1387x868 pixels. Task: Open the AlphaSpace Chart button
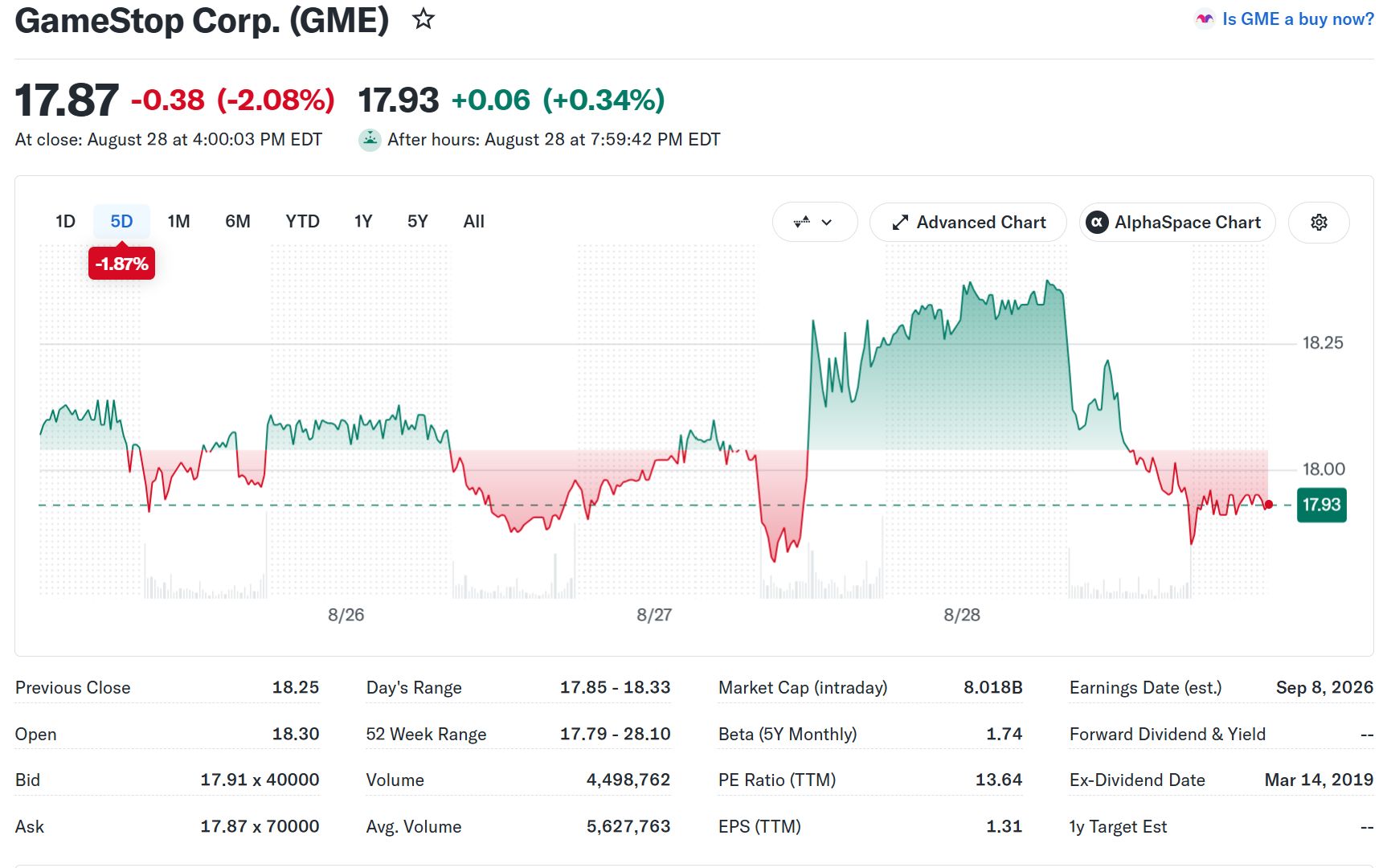(1176, 222)
